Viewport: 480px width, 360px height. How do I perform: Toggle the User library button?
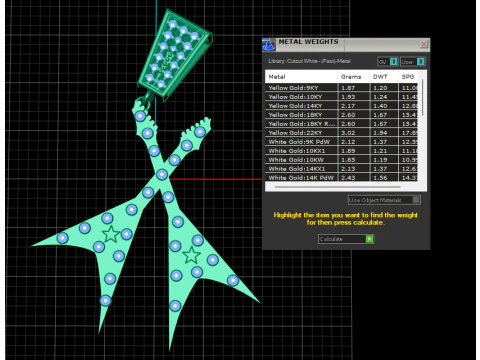413,62
